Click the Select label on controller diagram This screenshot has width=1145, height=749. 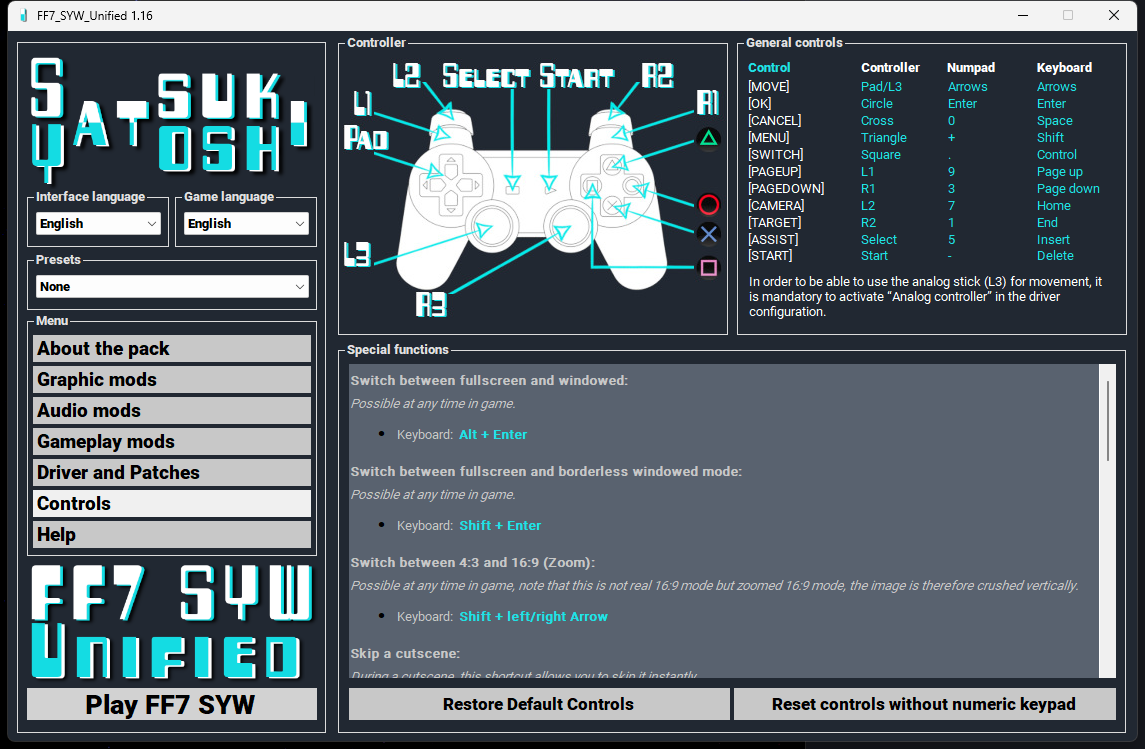(486, 76)
